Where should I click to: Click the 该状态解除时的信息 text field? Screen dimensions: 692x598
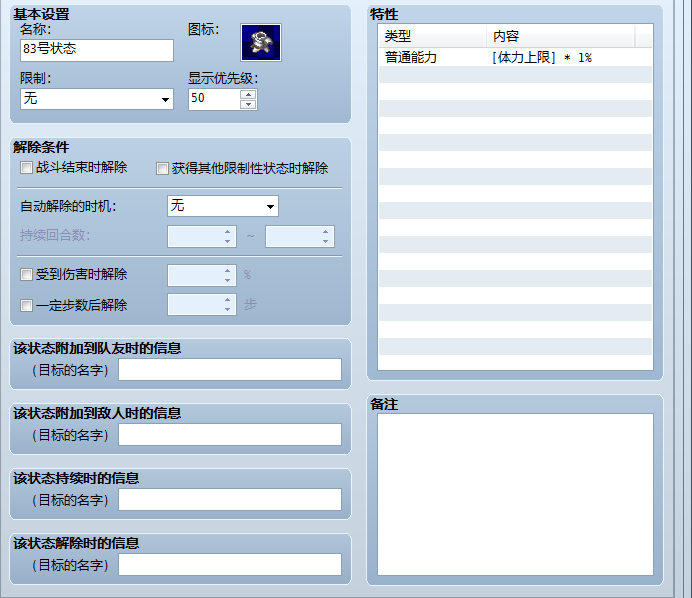tap(230, 564)
